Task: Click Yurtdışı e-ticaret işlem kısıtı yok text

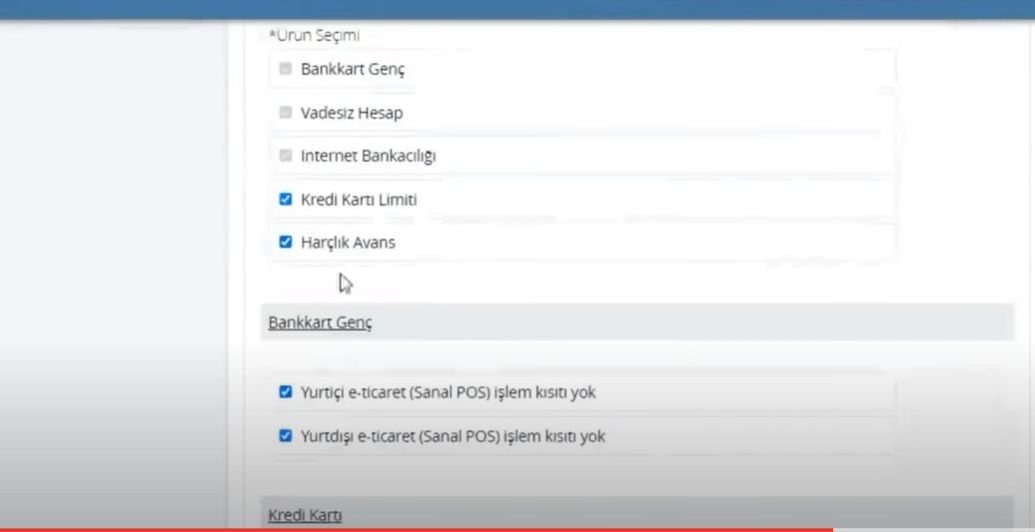Action: coord(453,436)
